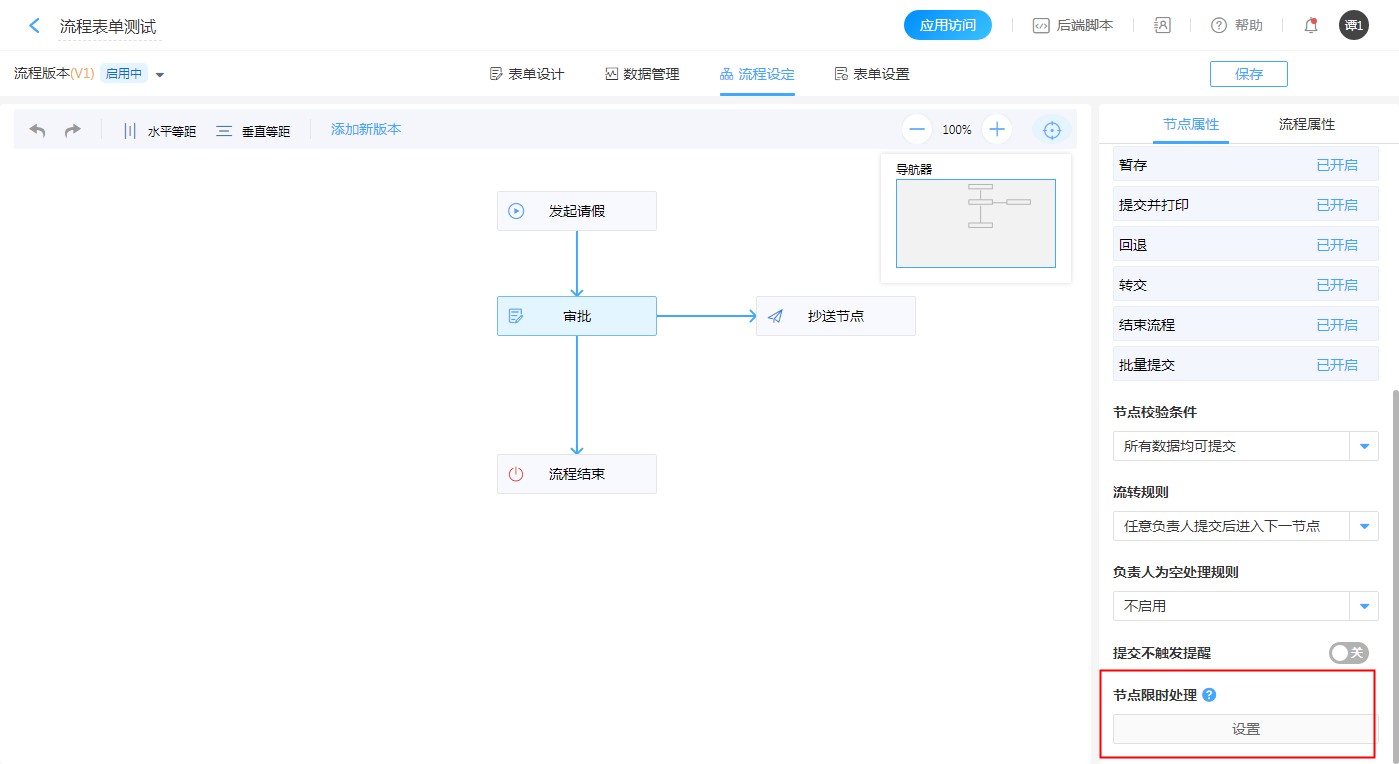1399x764 pixels.
Task: Open the 流转规则 dropdown
Action: click(1364, 526)
